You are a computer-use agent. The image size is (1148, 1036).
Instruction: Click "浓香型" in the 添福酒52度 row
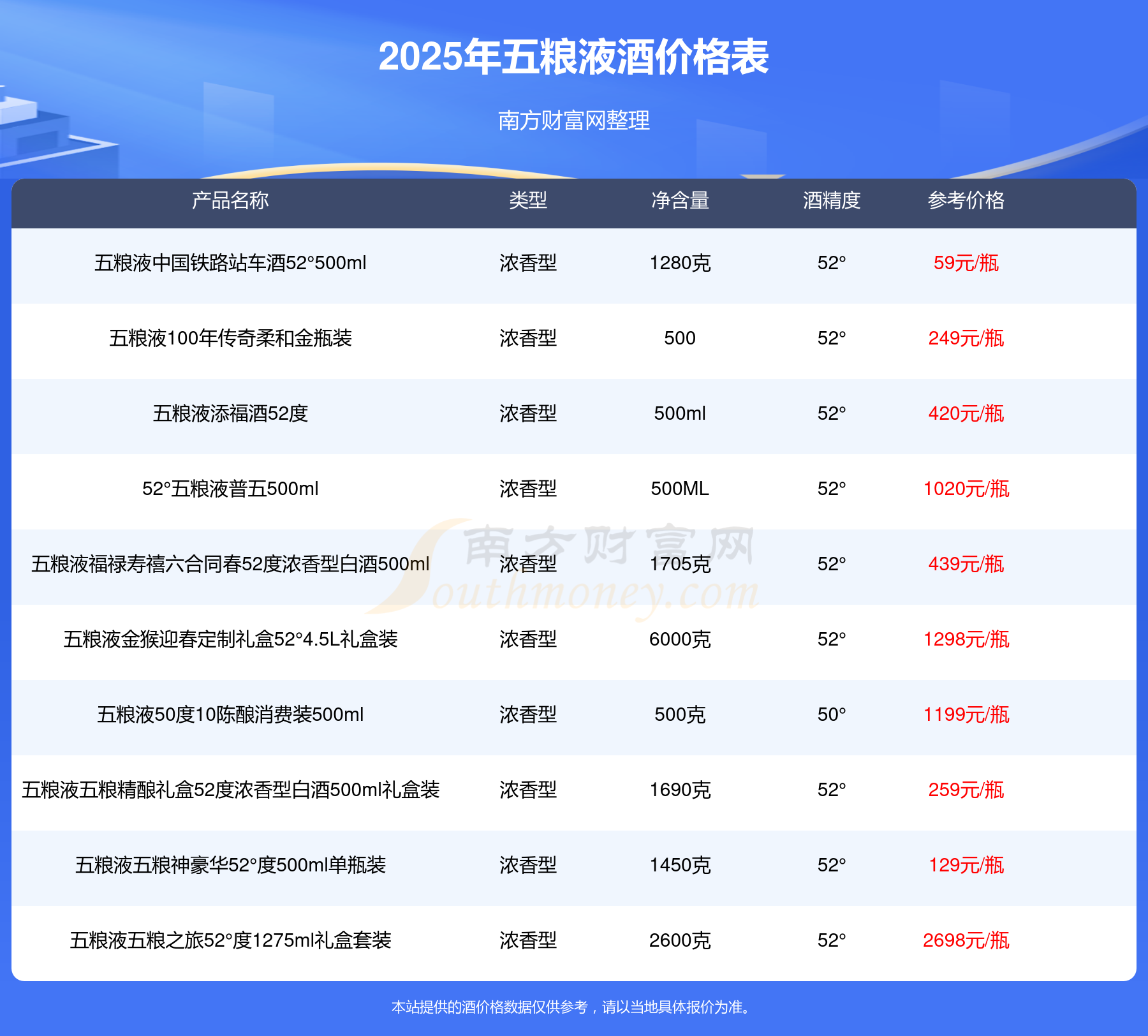pos(528,413)
